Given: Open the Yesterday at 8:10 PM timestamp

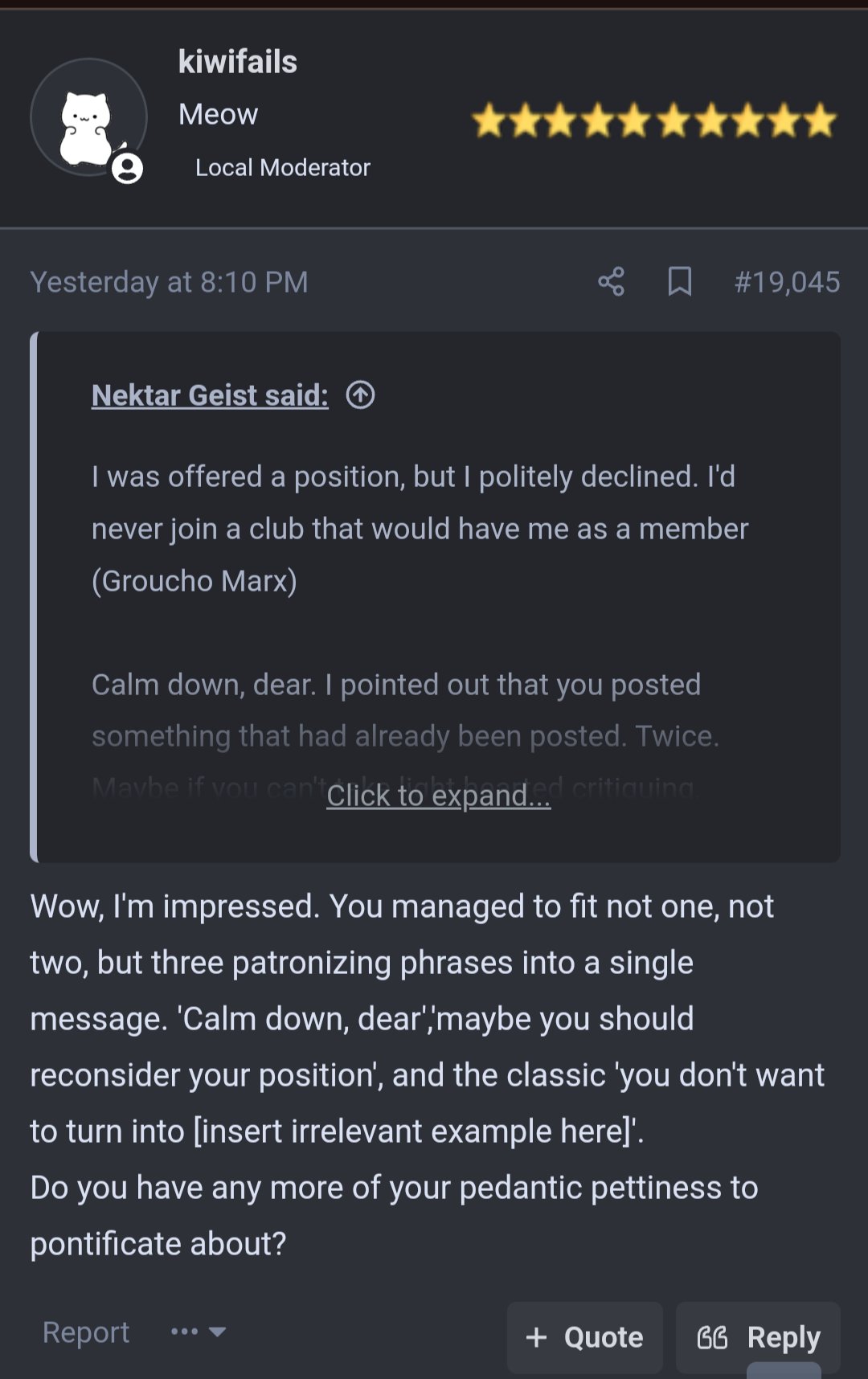Looking at the screenshot, I should pyautogui.click(x=169, y=282).
